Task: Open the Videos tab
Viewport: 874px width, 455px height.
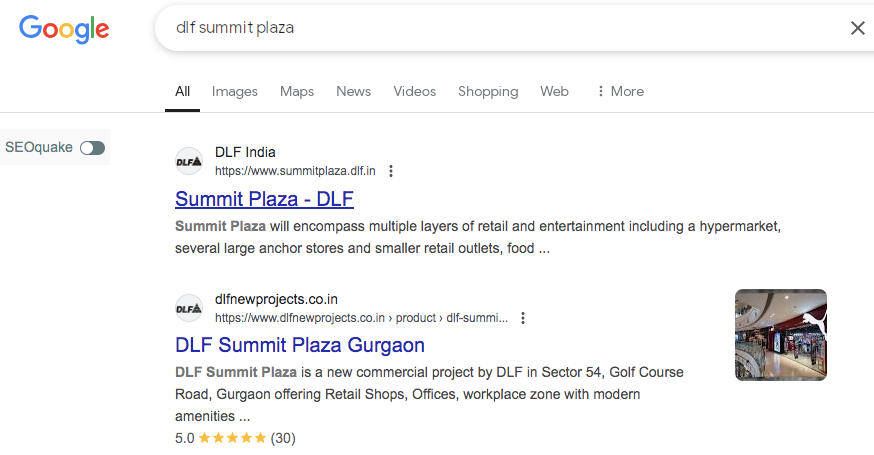Action: pyautogui.click(x=415, y=91)
